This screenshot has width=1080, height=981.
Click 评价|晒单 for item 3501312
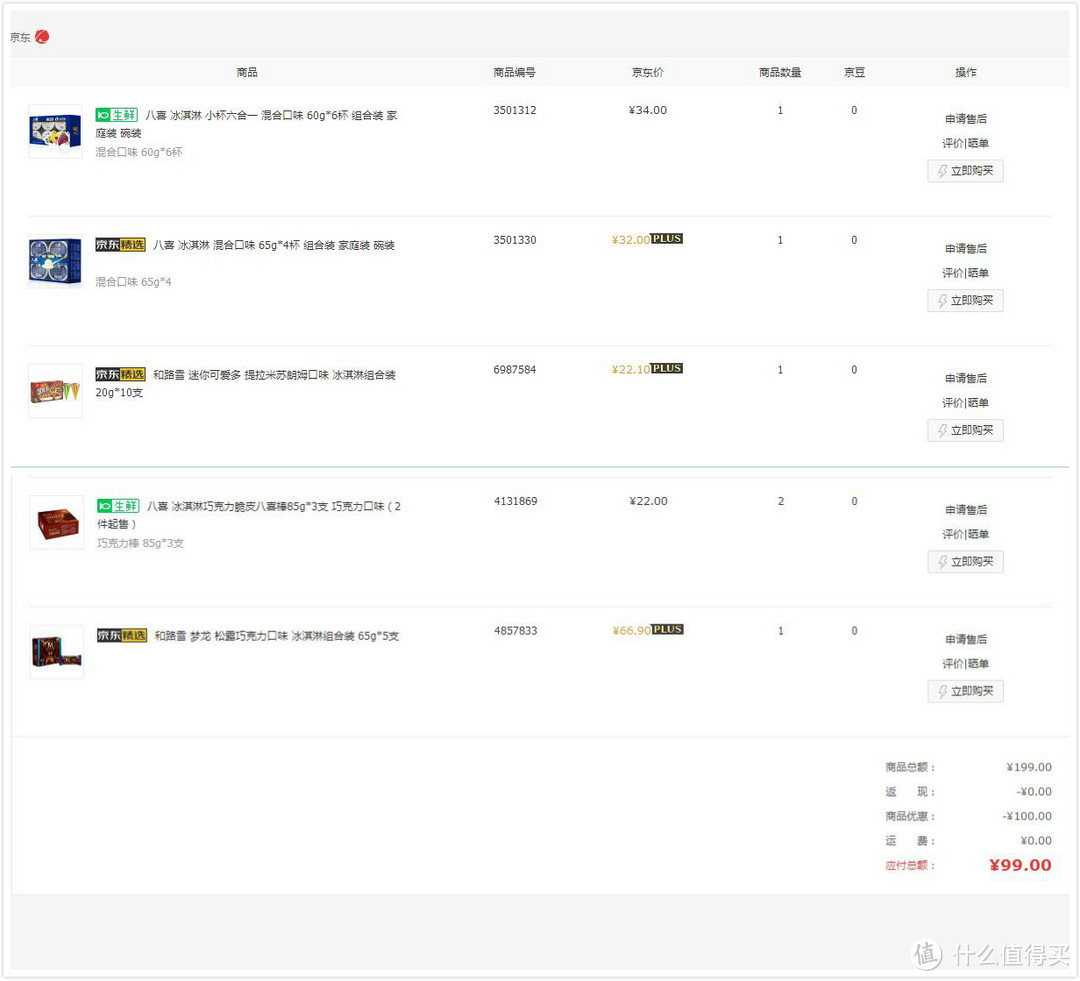point(966,143)
